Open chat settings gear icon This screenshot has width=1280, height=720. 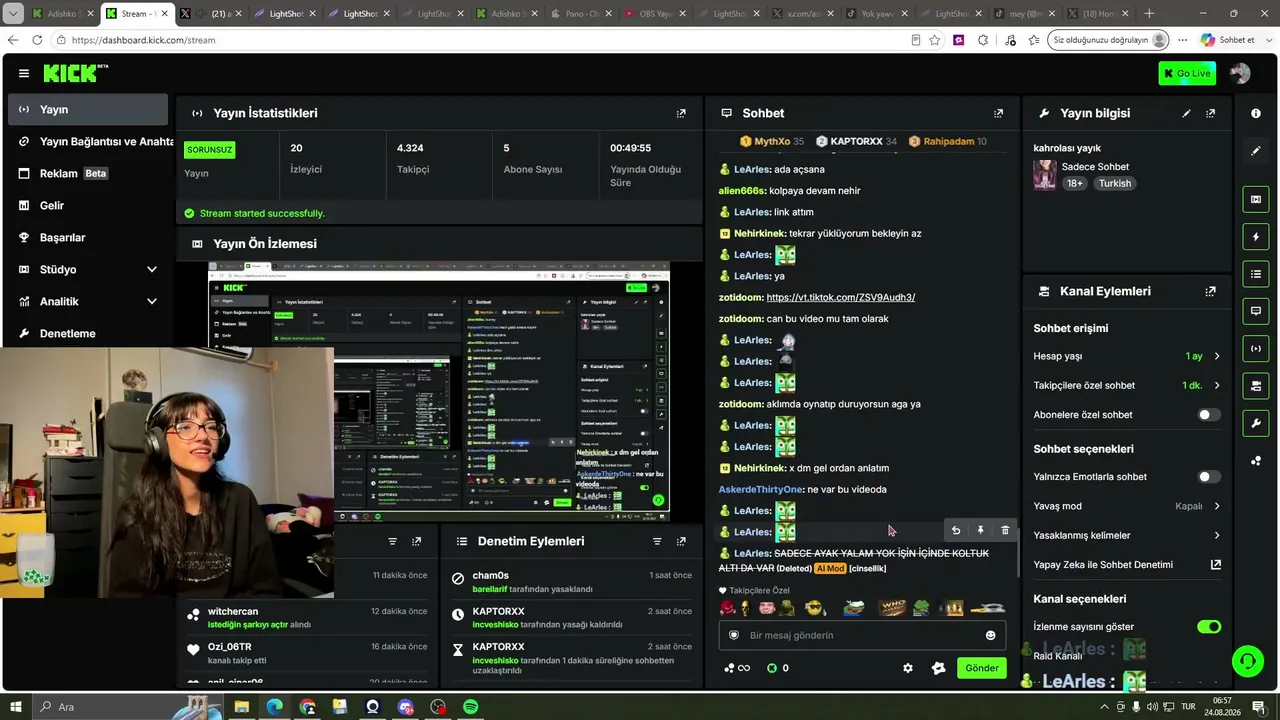coord(908,668)
